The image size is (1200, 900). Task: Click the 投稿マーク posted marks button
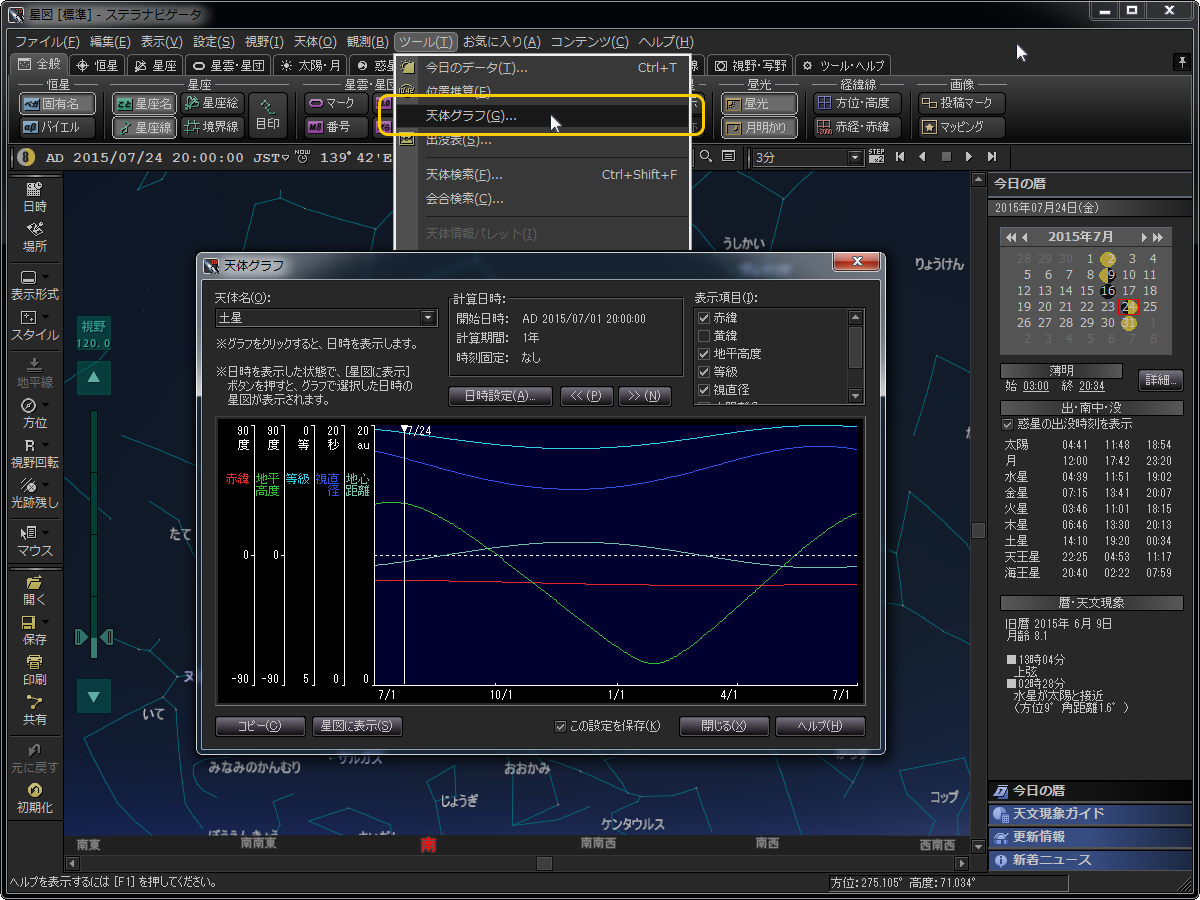[x=961, y=103]
